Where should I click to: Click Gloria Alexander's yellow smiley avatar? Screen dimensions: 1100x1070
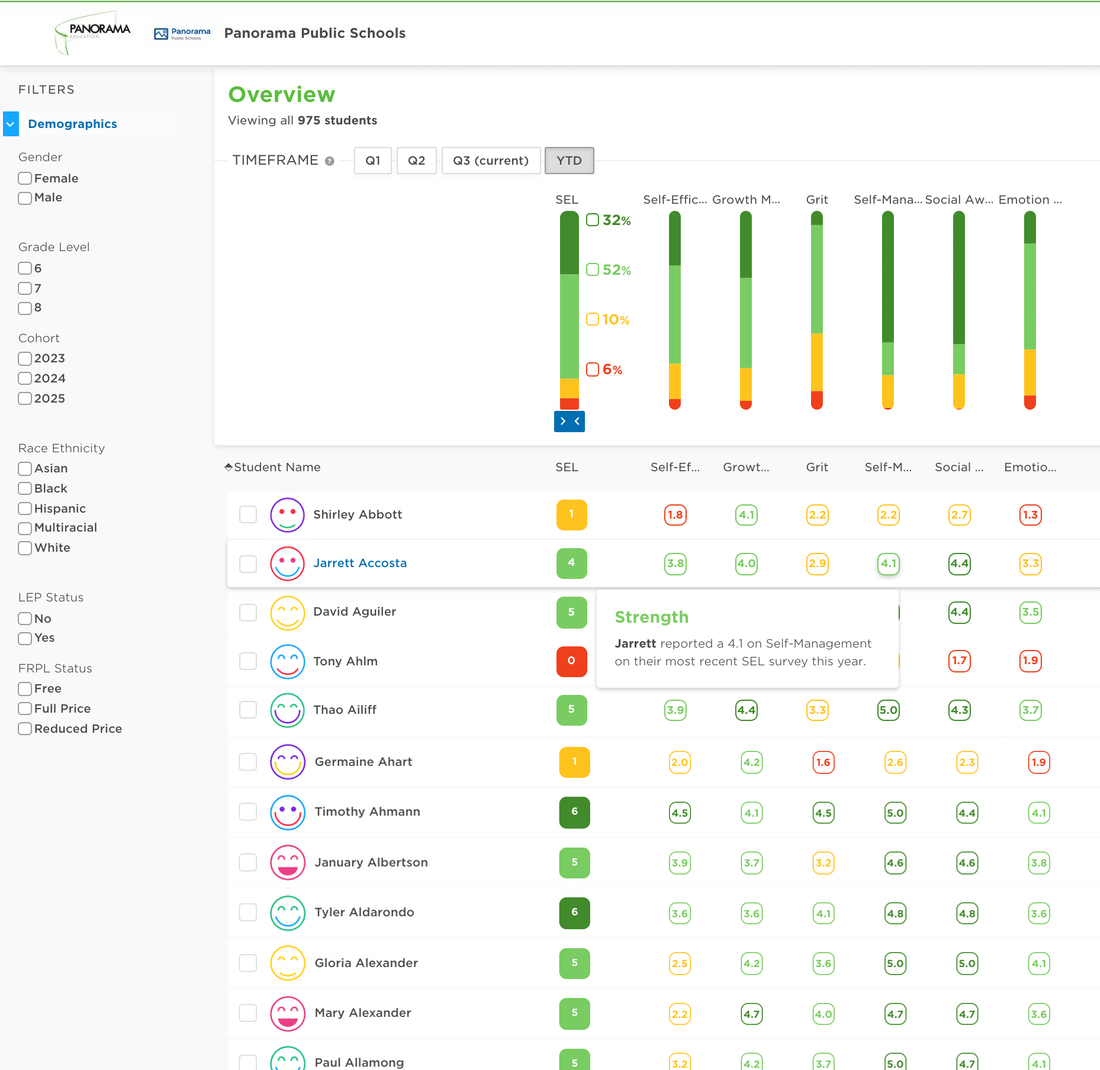click(x=288, y=963)
